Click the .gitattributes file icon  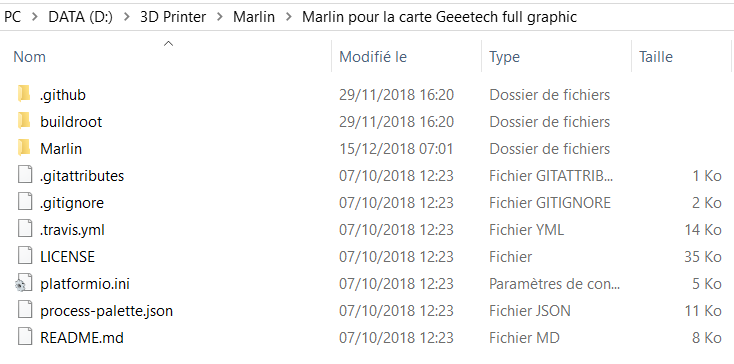tap(24, 176)
